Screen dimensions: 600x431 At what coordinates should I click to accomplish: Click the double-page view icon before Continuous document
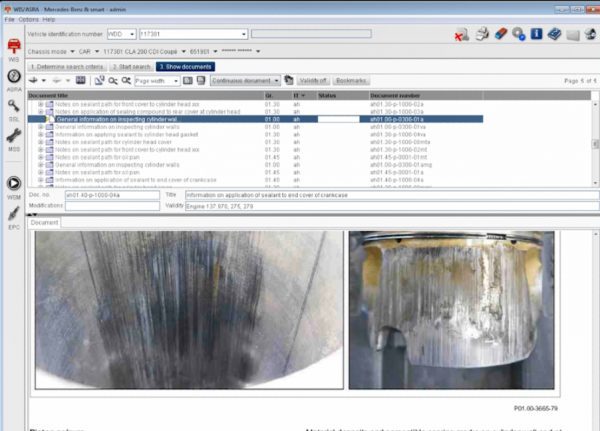pyautogui.click(x=201, y=80)
